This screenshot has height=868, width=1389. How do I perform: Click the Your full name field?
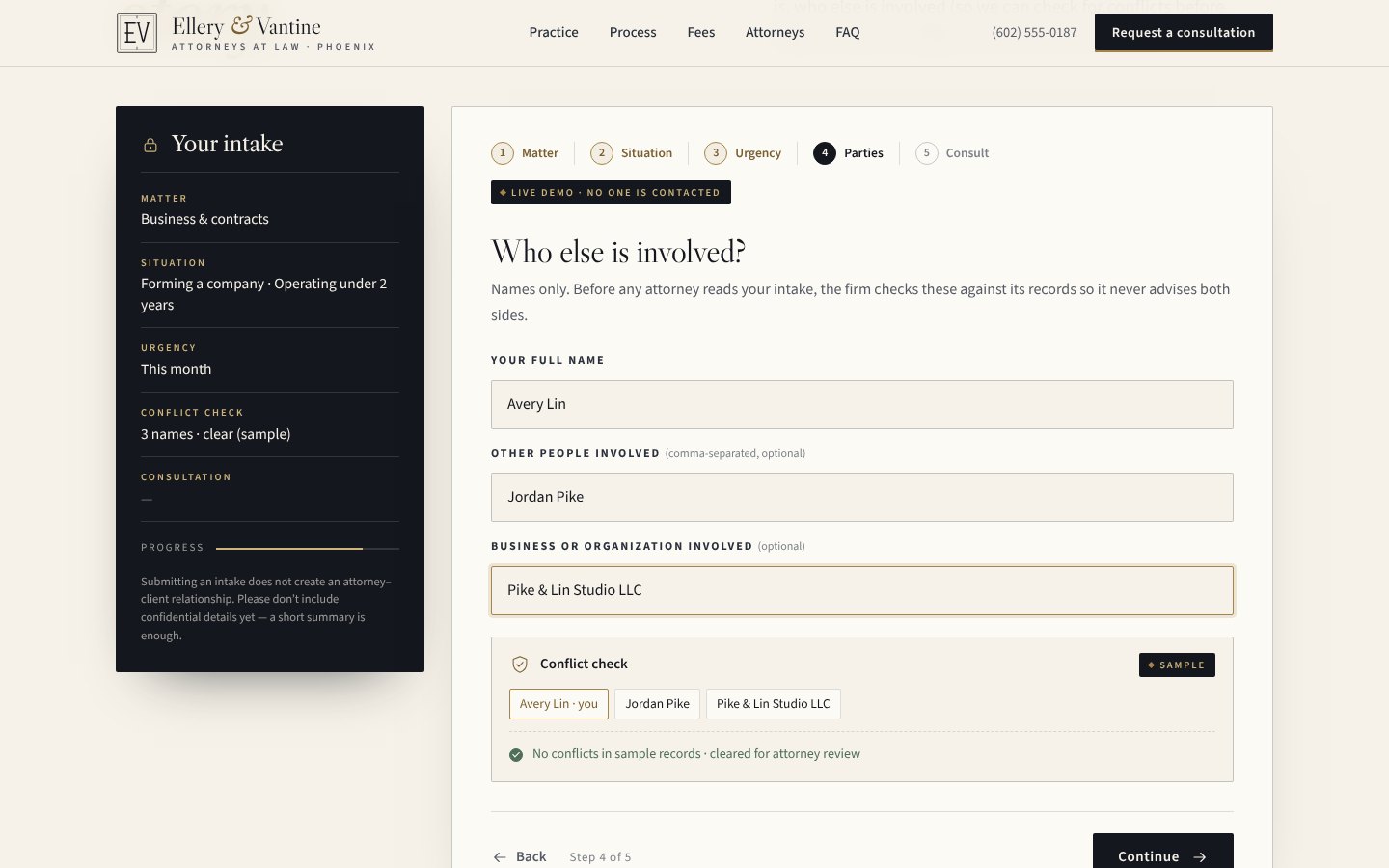tap(862, 404)
